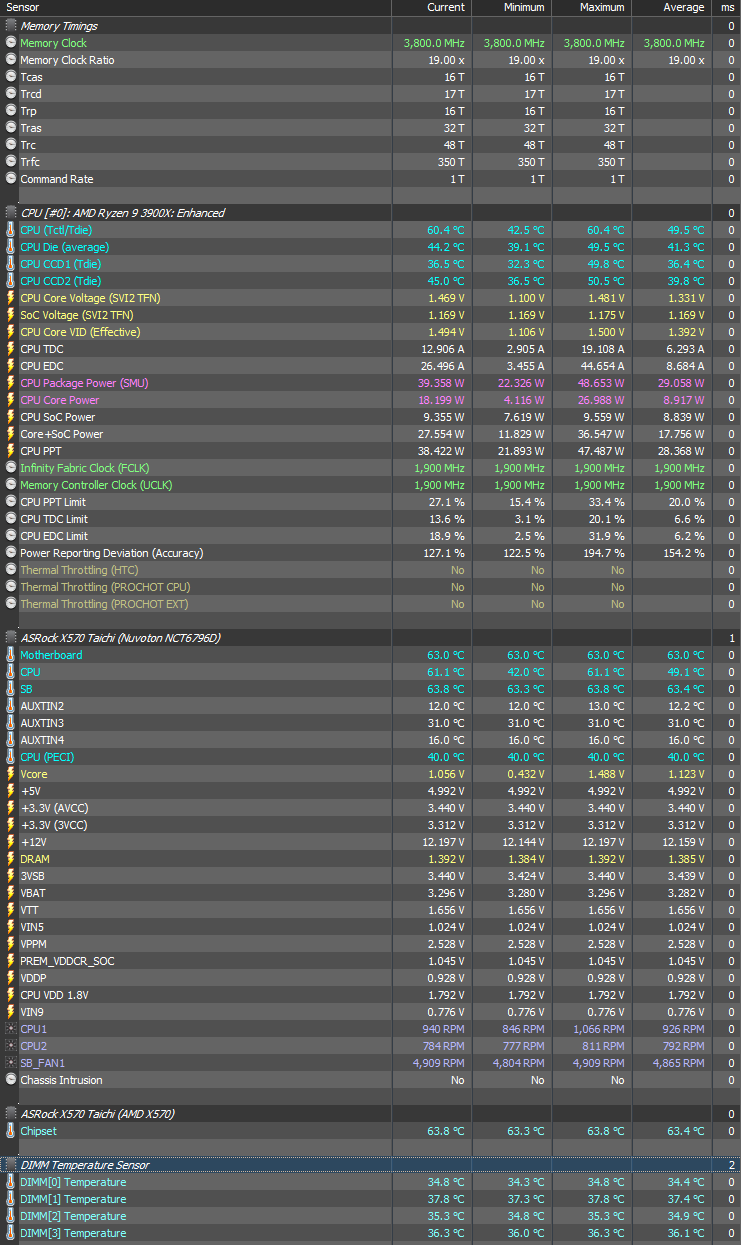Select the +3.3V (AVCC) row
The height and width of the screenshot is (1245, 741).
coord(370,808)
